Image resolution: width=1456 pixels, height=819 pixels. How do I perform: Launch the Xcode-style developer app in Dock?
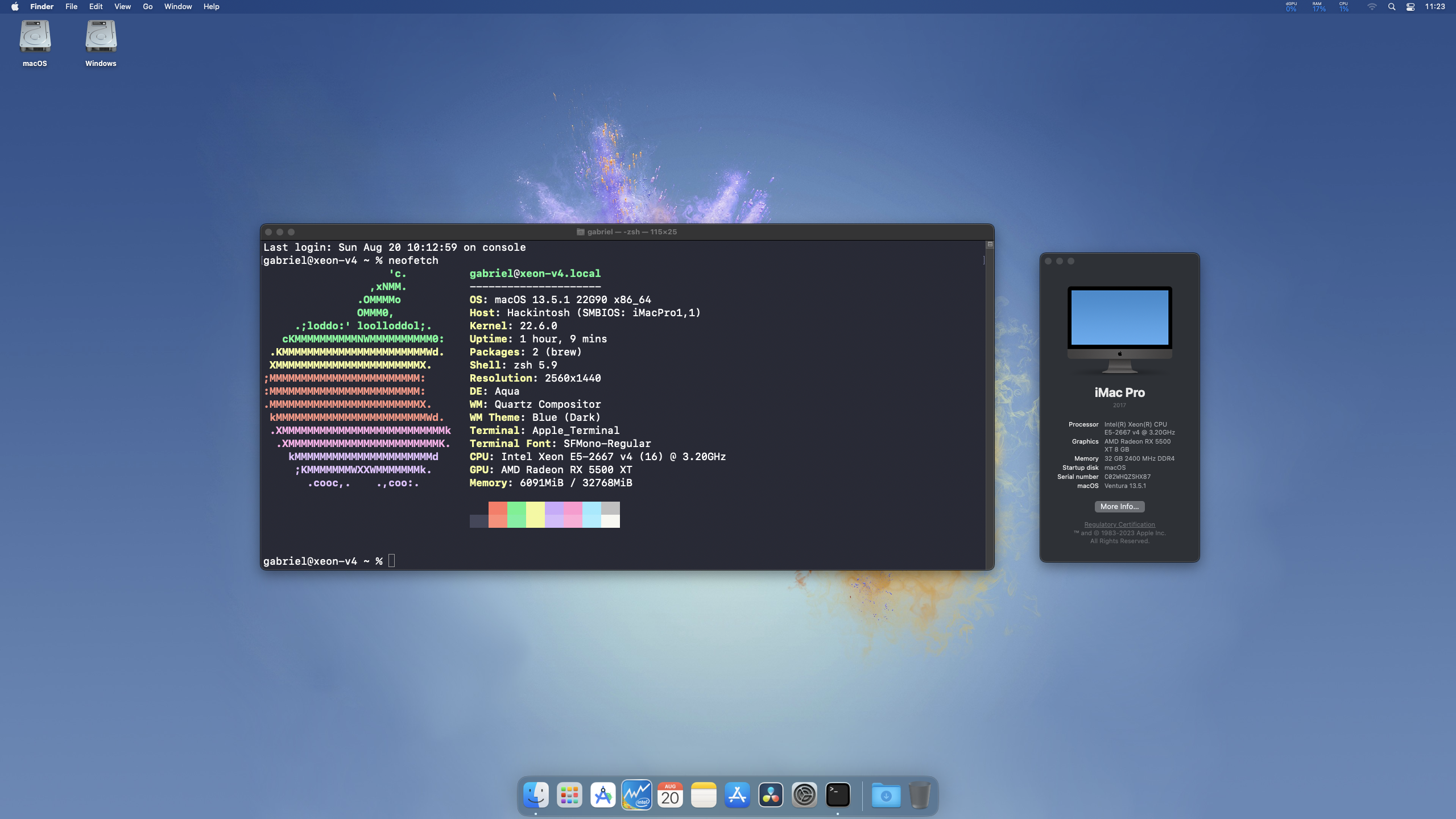click(603, 795)
